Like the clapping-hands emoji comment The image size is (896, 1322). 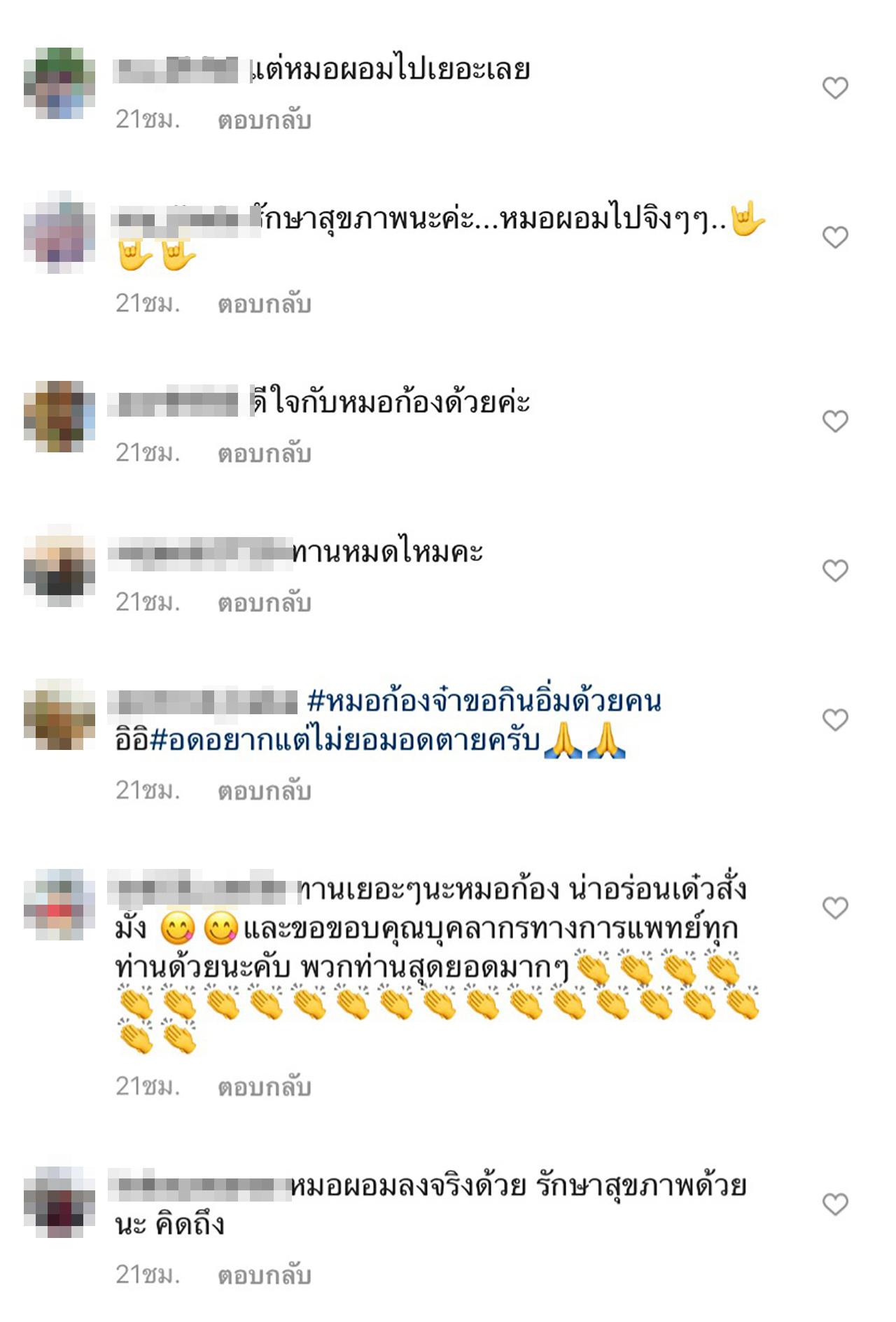[x=835, y=908]
